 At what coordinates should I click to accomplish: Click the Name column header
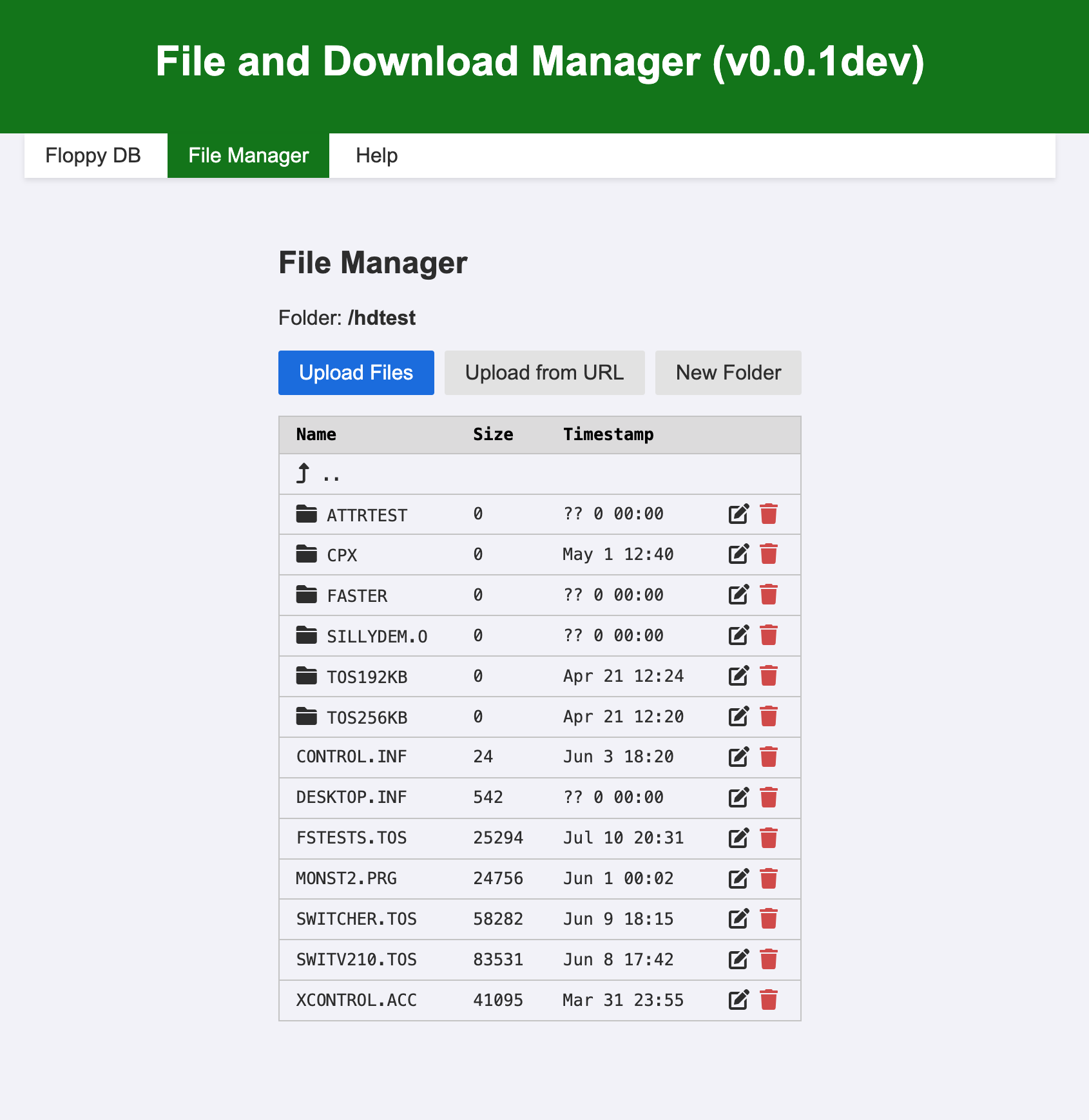pos(316,434)
